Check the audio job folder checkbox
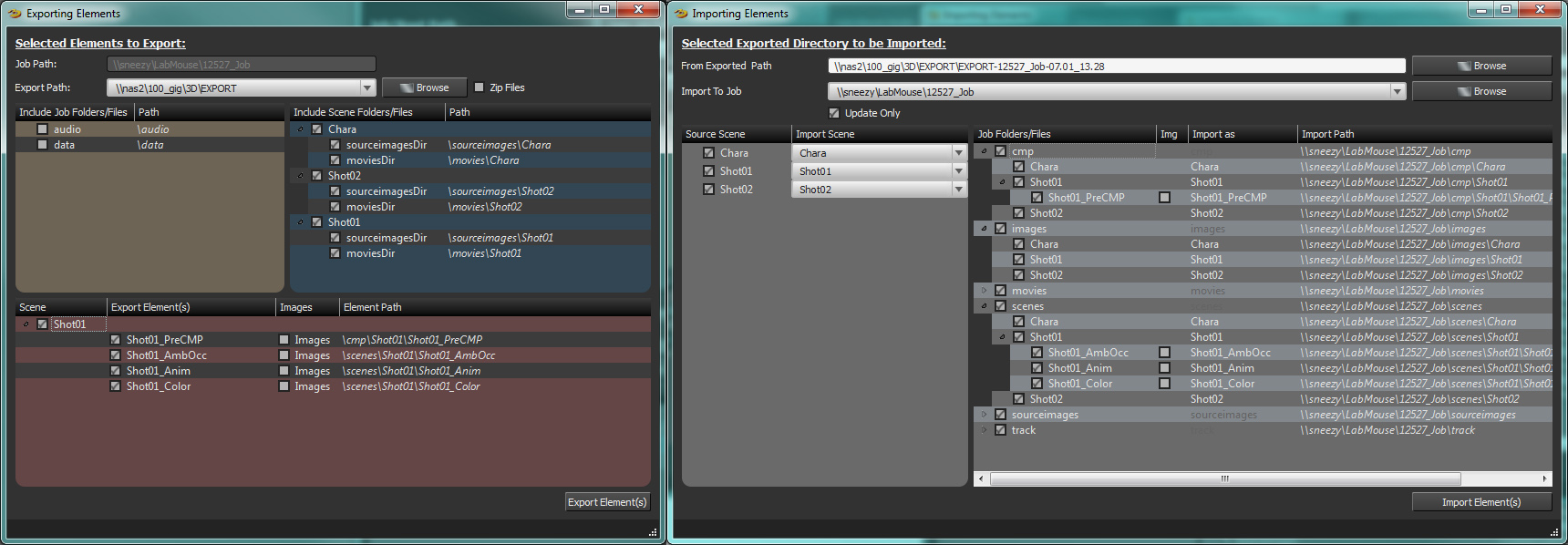Screen dimensions: 1568x545 tap(42, 129)
